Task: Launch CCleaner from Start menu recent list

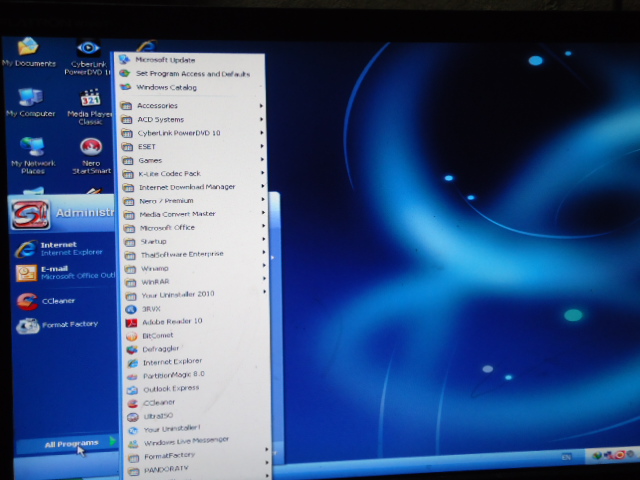Action: point(46,301)
